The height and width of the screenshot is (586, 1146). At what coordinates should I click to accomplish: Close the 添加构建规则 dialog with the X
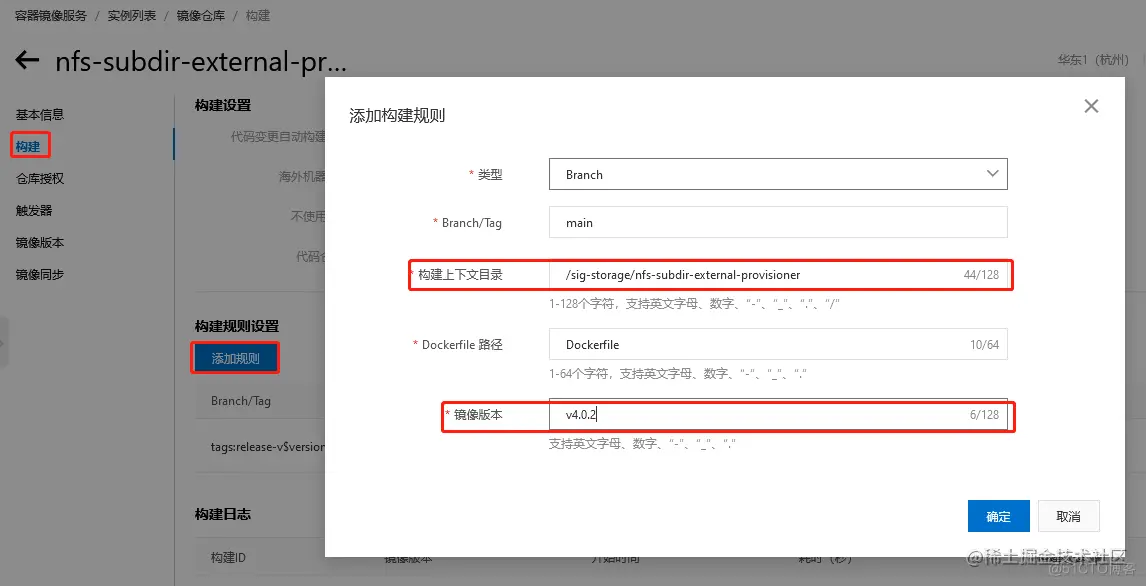point(1091,105)
